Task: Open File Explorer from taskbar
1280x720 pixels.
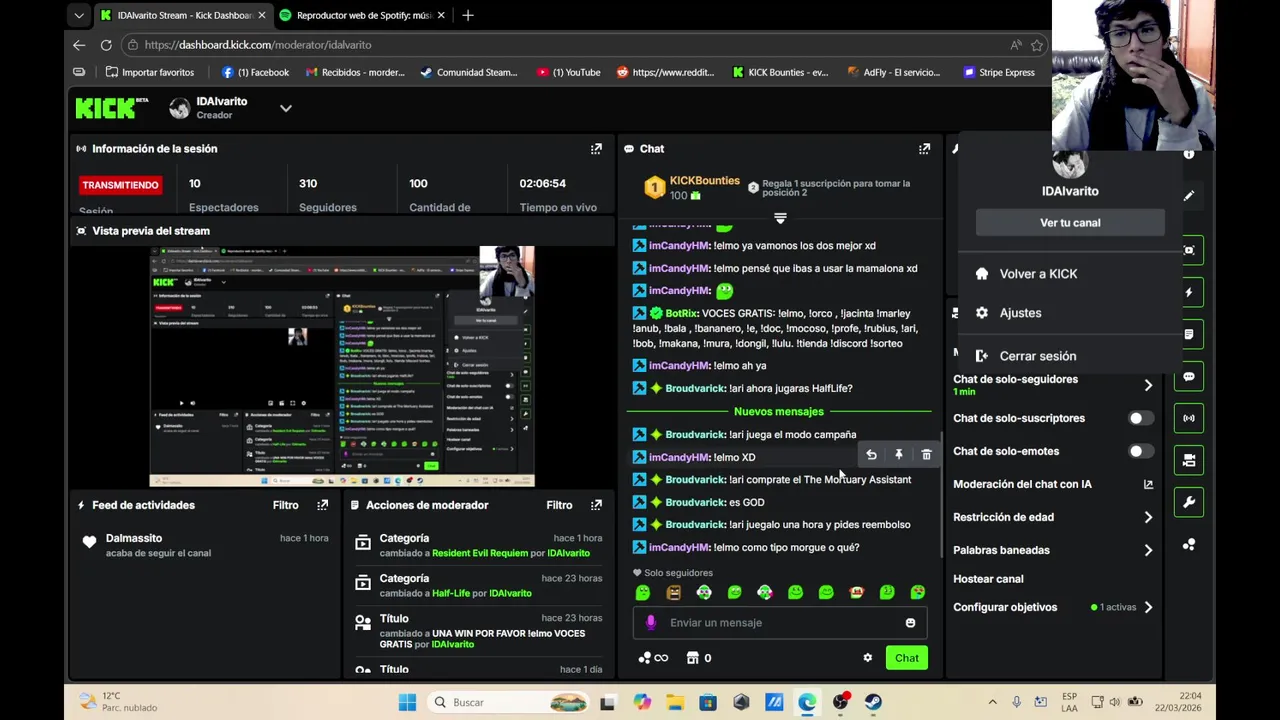Action: pos(674,702)
